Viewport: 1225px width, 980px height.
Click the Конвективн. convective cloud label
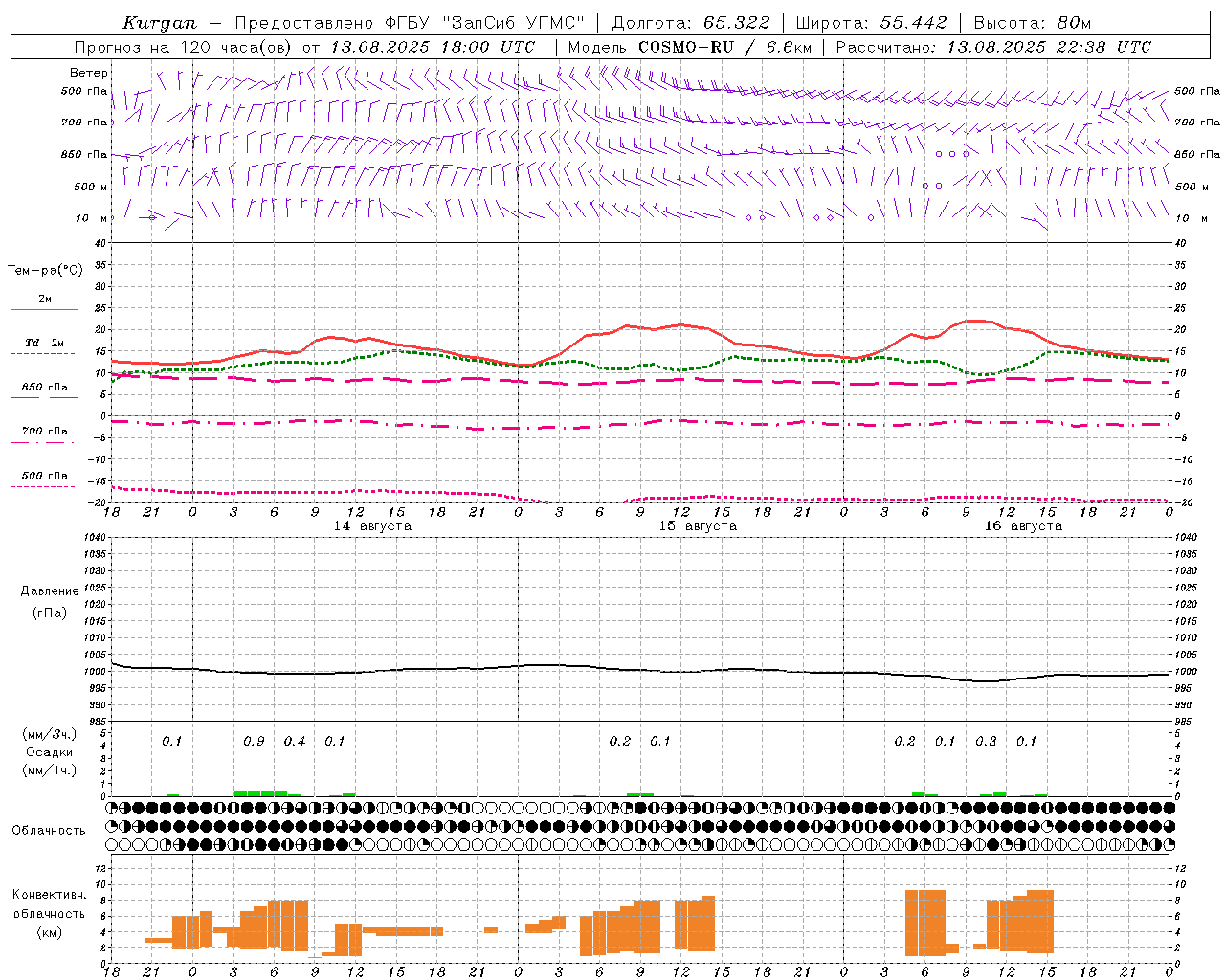[50, 895]
